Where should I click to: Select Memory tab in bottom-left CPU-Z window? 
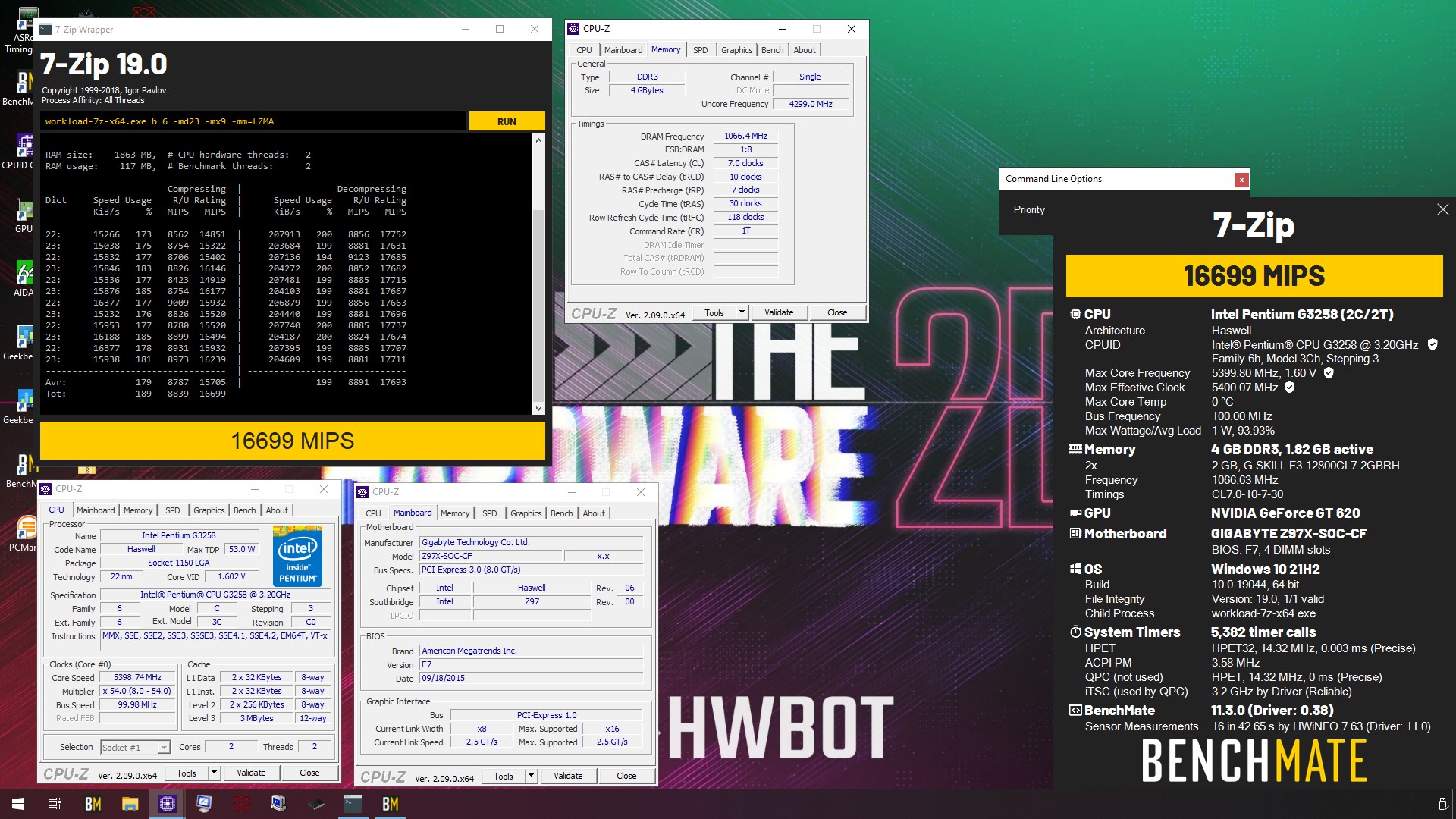tap(138, 510)
